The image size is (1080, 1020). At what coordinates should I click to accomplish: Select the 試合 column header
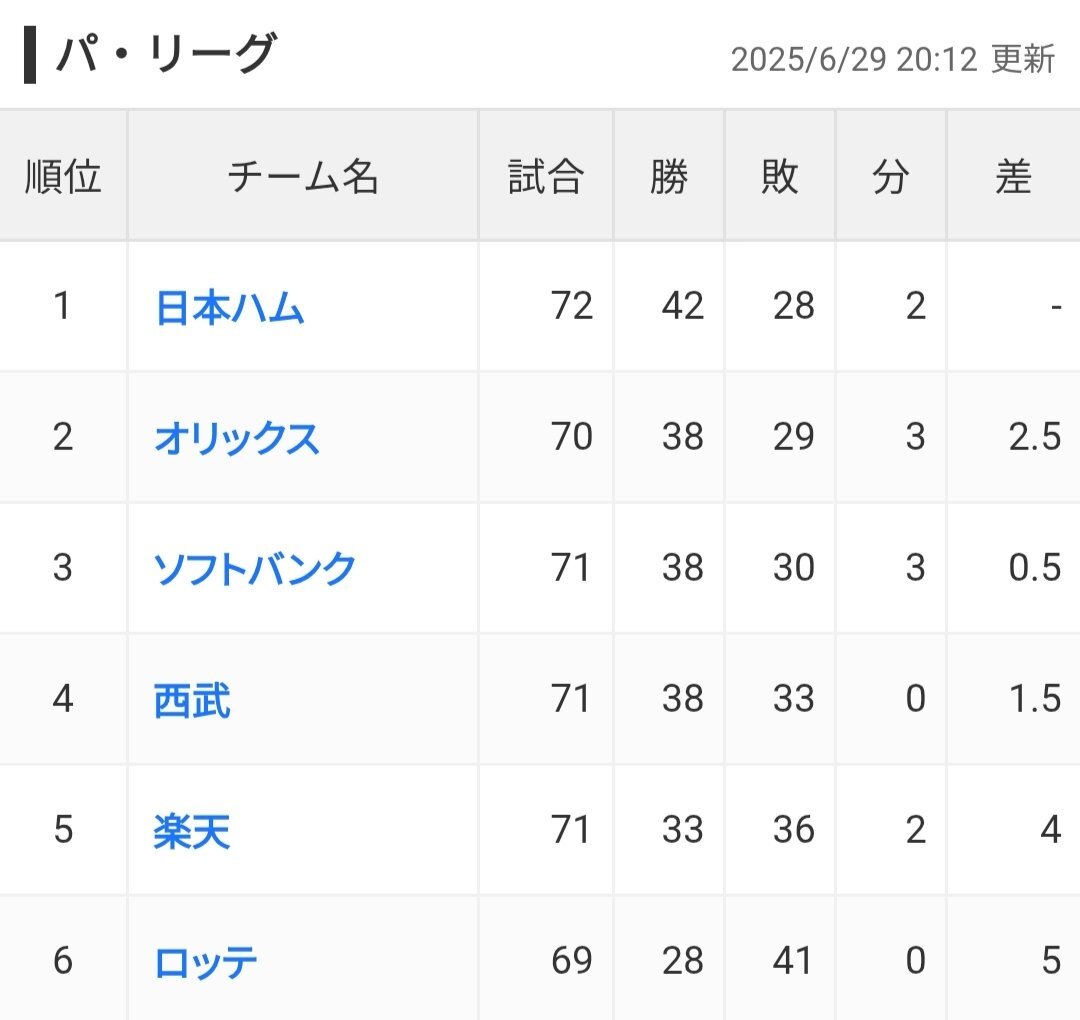coord(546,176)
